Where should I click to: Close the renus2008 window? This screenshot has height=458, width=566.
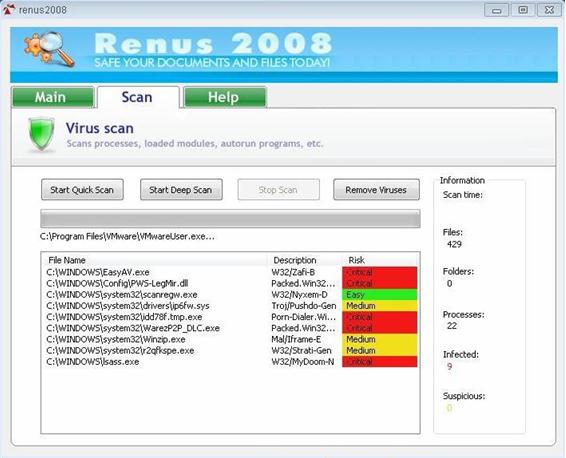(549, 10)
